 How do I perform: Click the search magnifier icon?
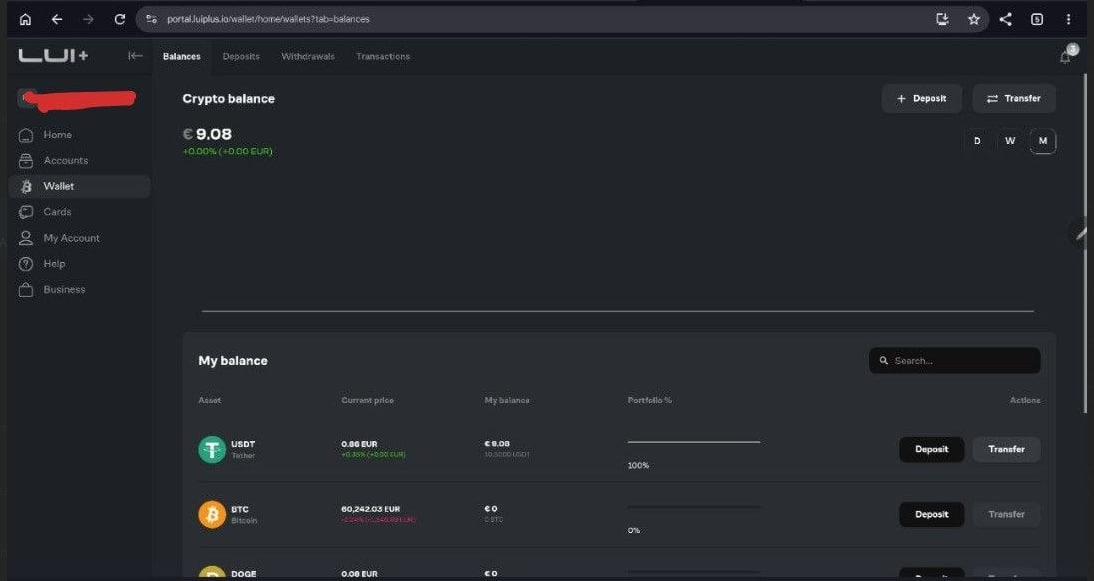tap(883, 361)
